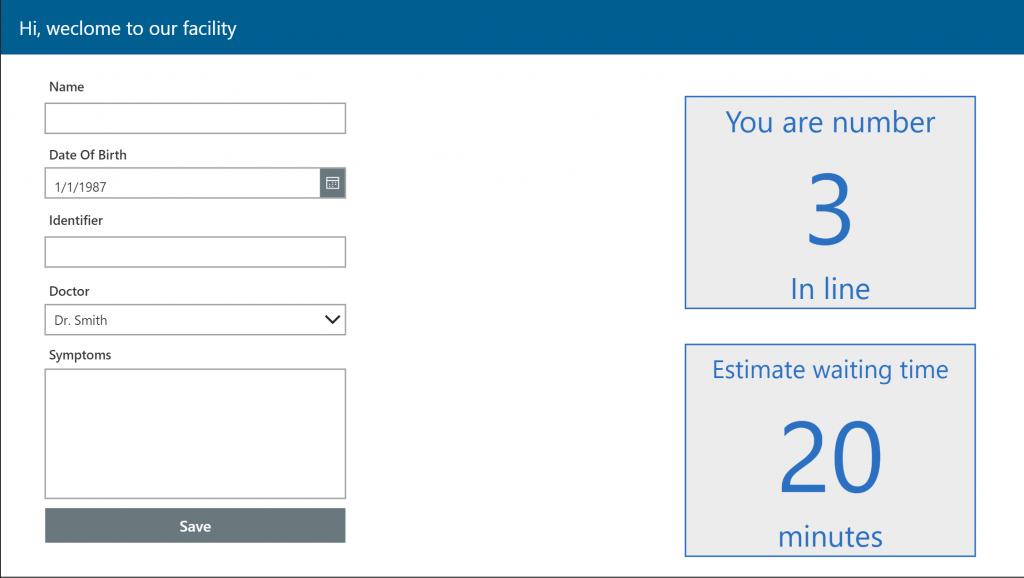The width and height of the screenshot is (1024, 578).
Task: Click the queue number 3
Action: 829,212
